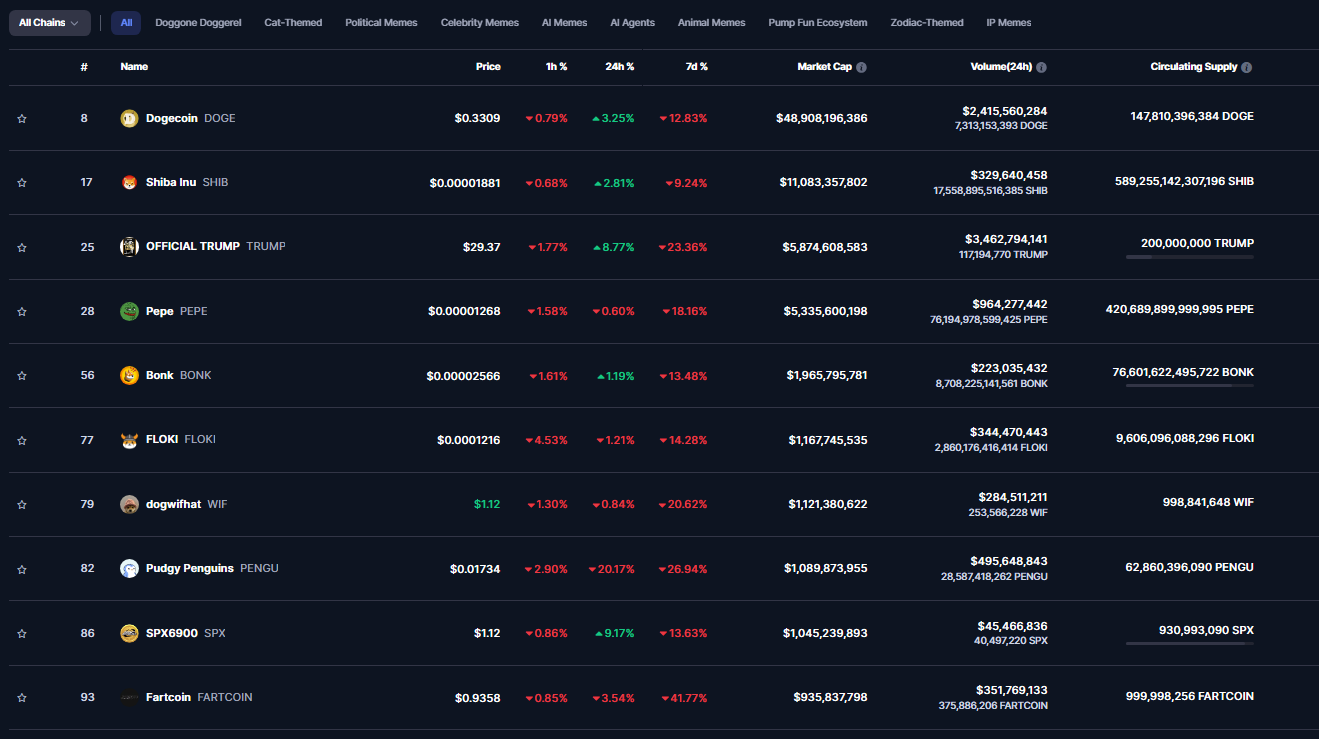Screen dimensions: 1319x739
Task: Click the Market Cap info icon
Action: [861, 67]
